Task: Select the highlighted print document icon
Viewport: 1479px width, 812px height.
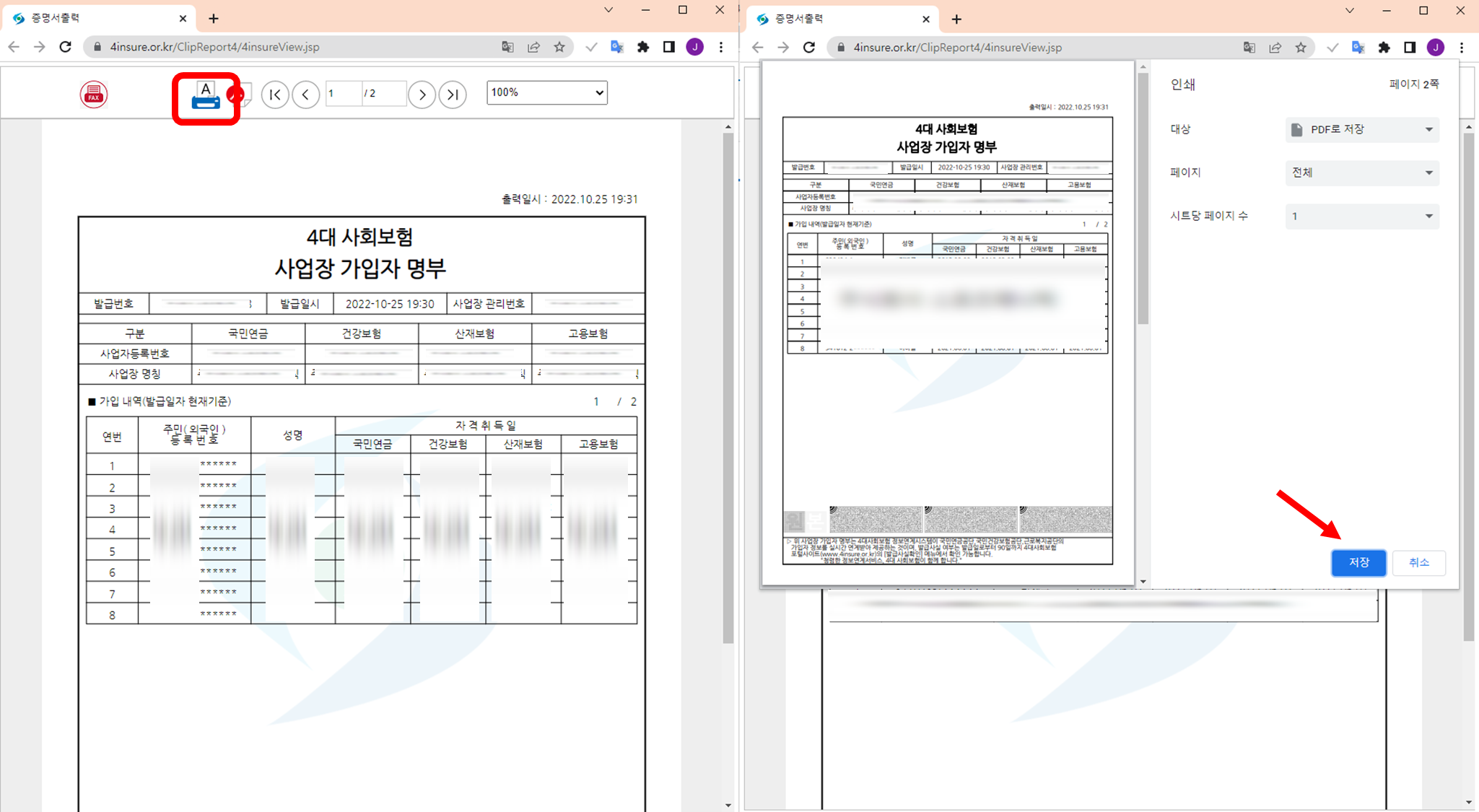Action: [205, 95]
